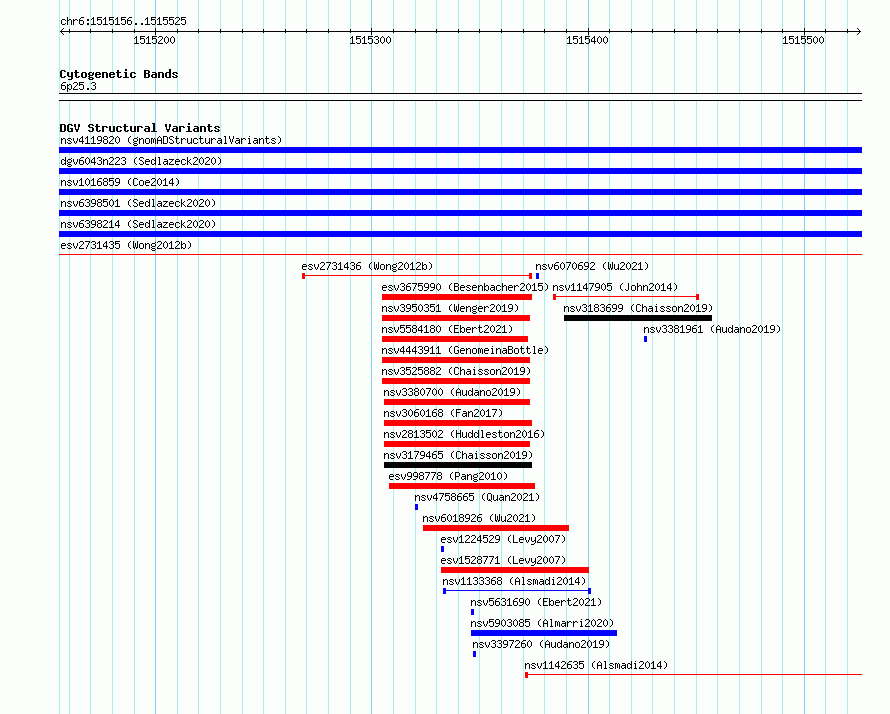890x714 pixels.
Task: Open the dgv6043n223 (Sedlazeck2020) variant
Action: tap(141, 161)
